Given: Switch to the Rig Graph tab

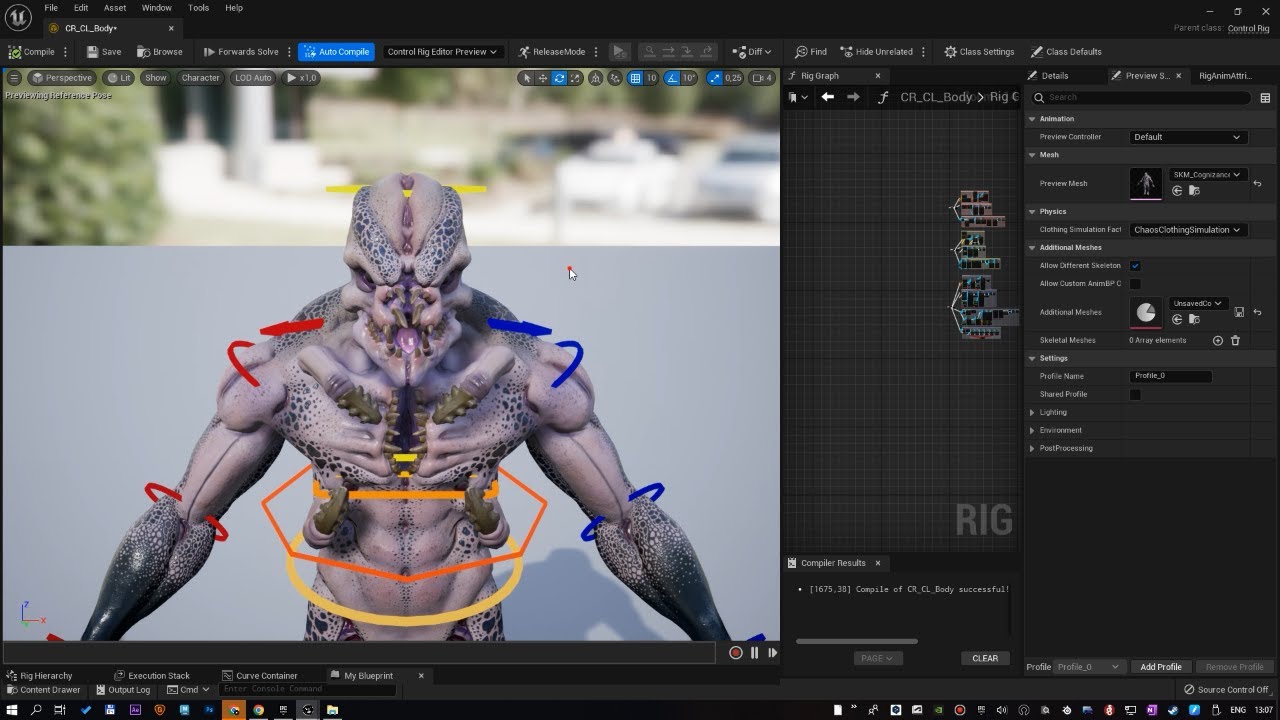Looking at the screenshot, I should (x=820, y=76).
